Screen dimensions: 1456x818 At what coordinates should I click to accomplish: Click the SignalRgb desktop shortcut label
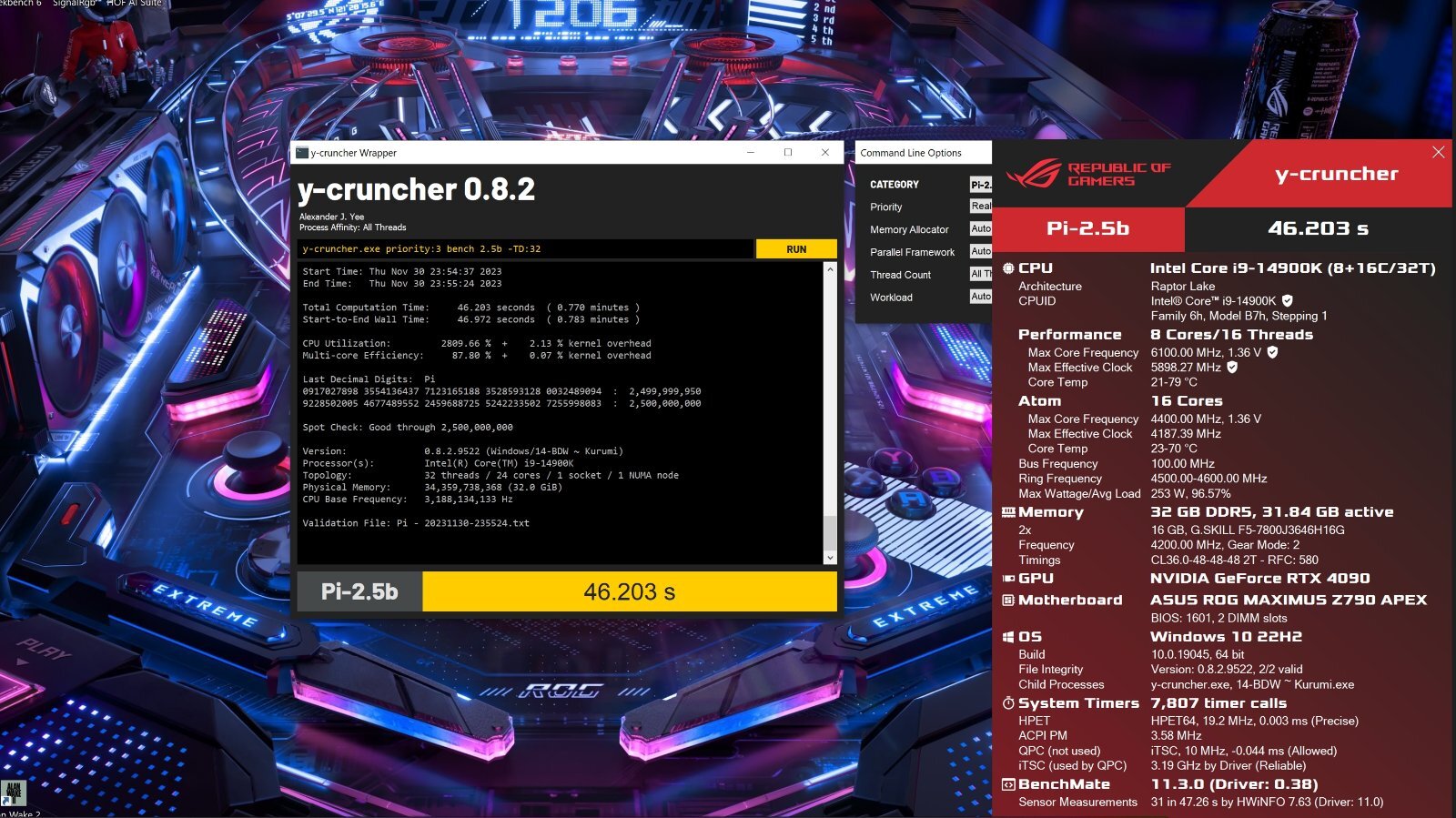point(75,4)
